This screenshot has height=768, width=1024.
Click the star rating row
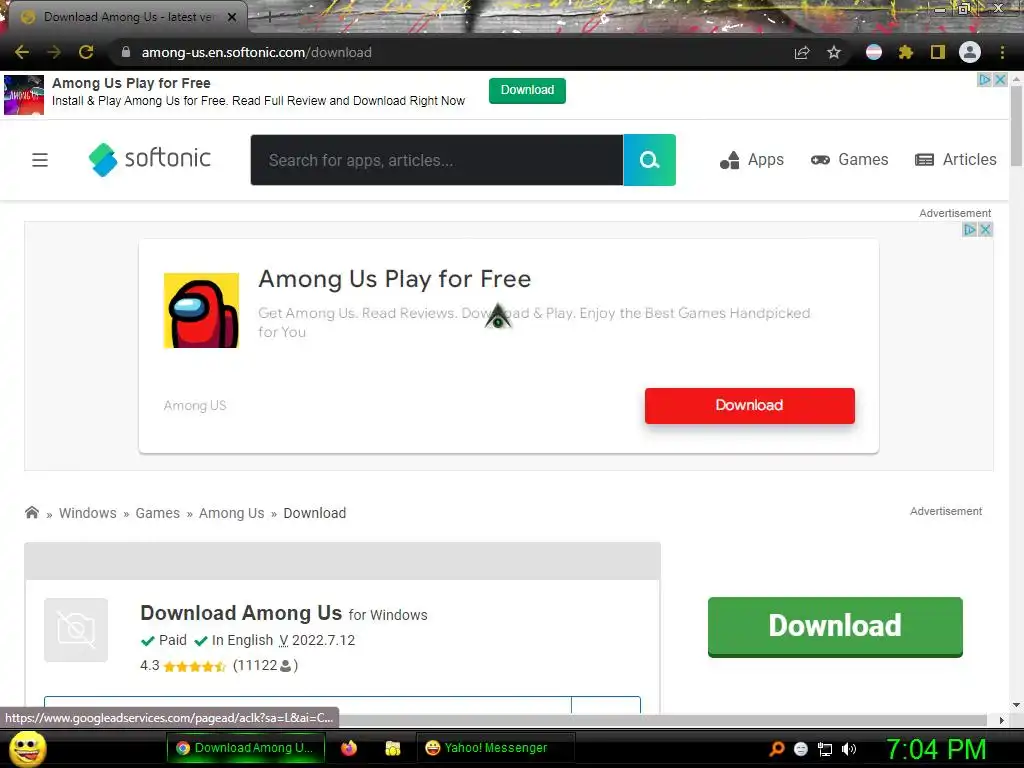tap(195, 666)
